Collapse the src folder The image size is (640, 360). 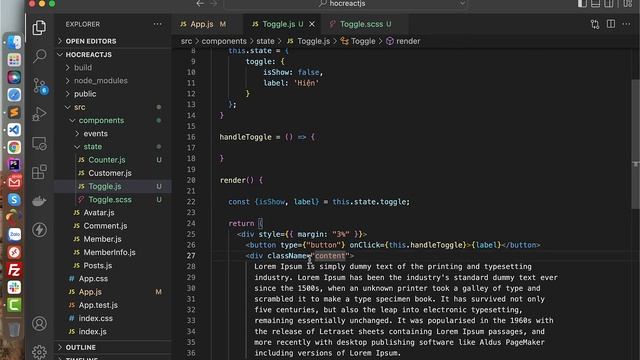pyautogui.click(x=113, y=107)
